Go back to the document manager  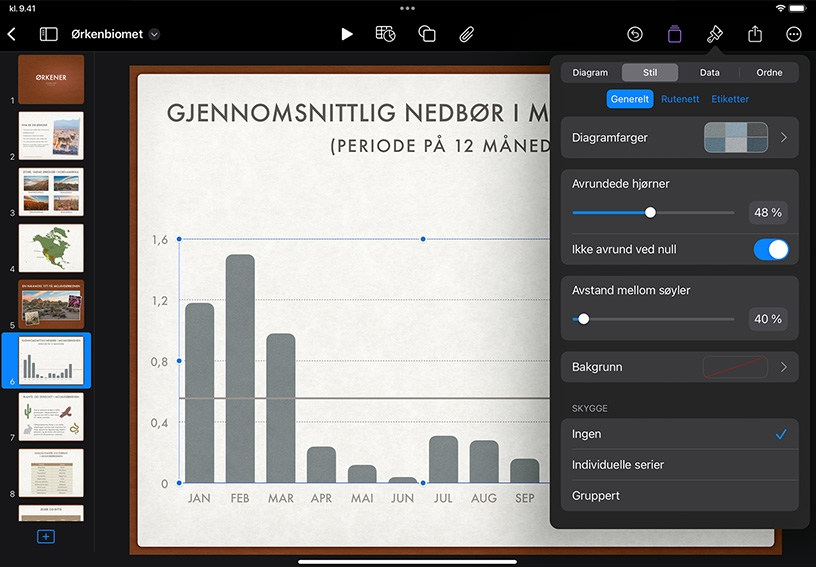point(12,34)
